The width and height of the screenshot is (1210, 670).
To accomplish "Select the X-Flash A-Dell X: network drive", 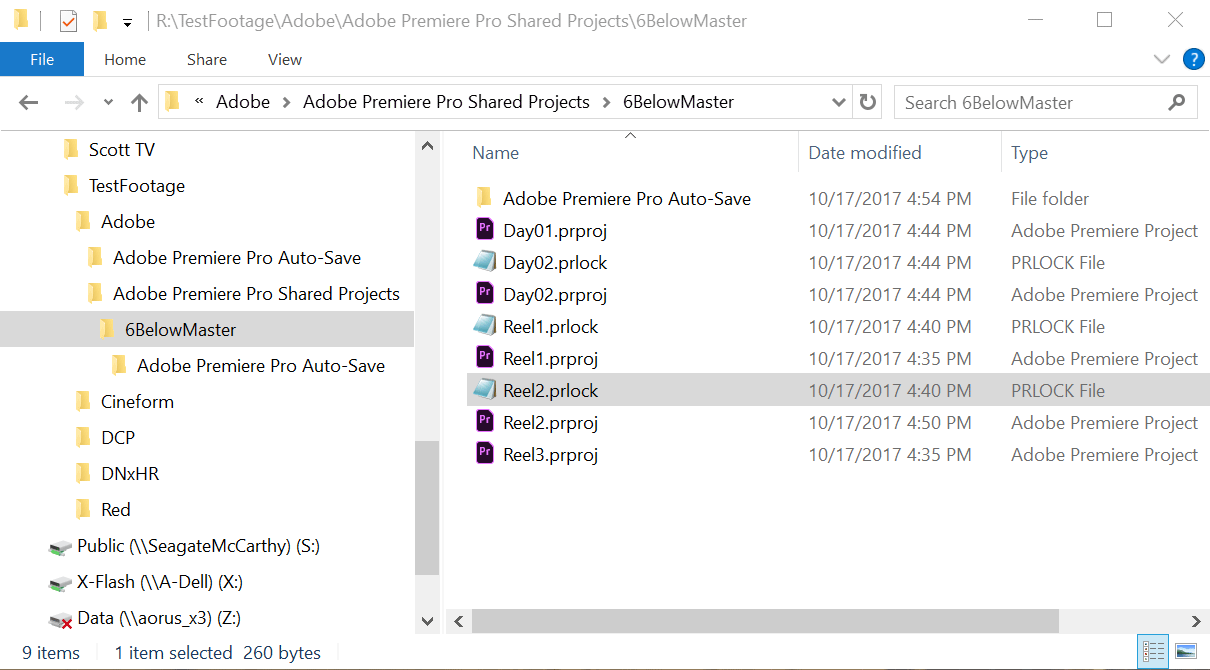I will point(147,582).
